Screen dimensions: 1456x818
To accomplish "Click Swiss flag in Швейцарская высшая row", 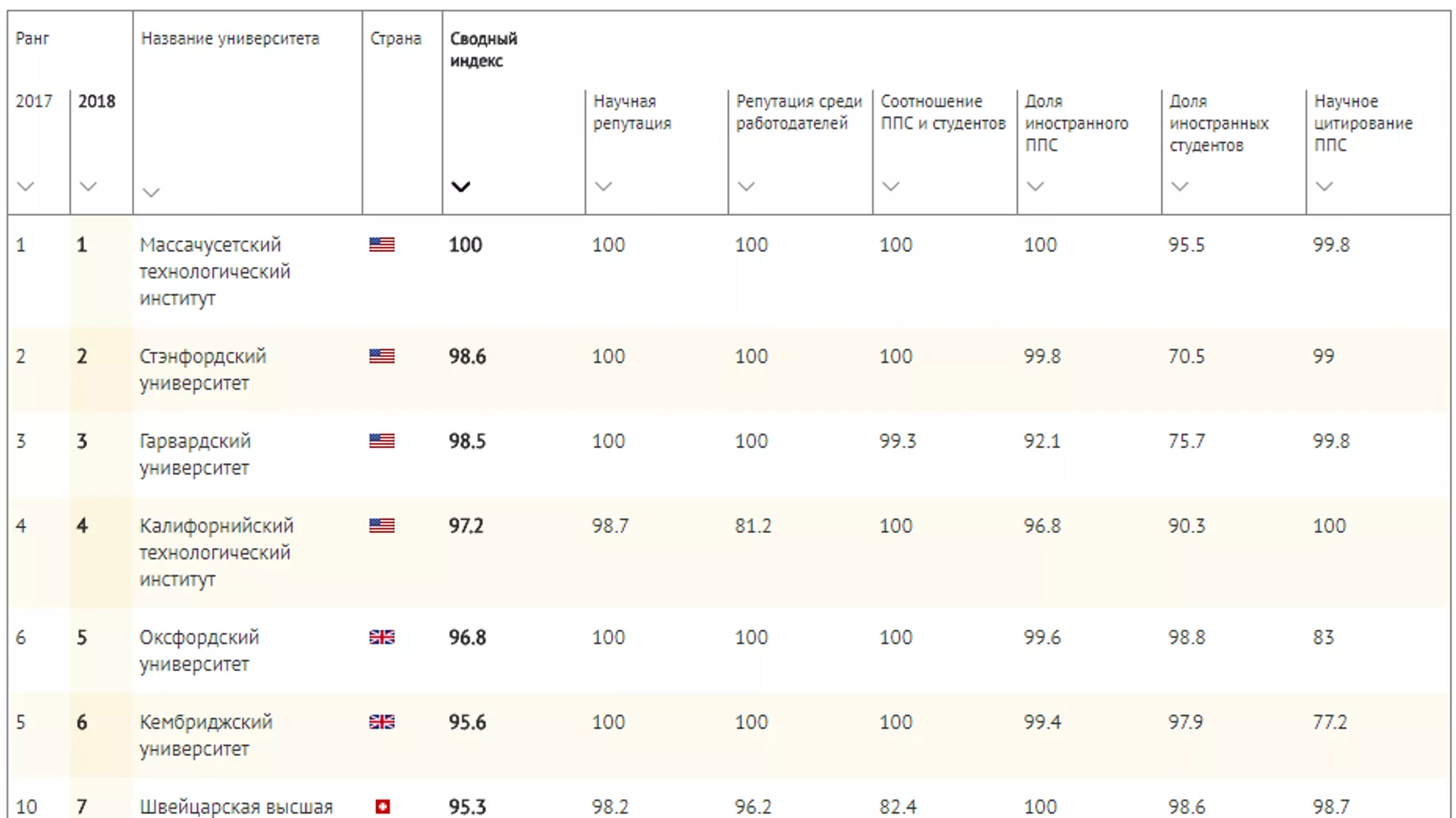I will 383,807.
